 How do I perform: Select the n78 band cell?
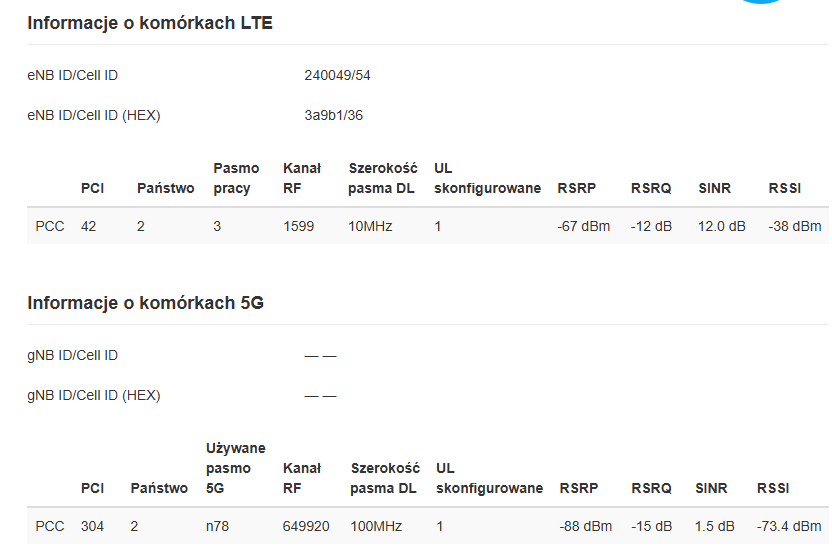[x=217, y=526]
